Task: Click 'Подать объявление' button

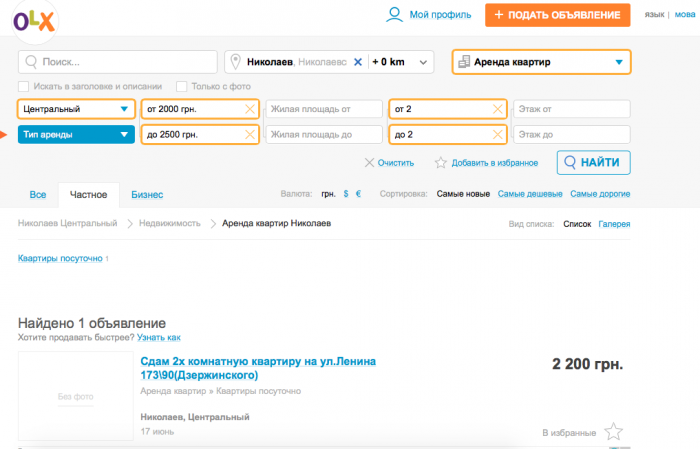Action: point(558,15)
